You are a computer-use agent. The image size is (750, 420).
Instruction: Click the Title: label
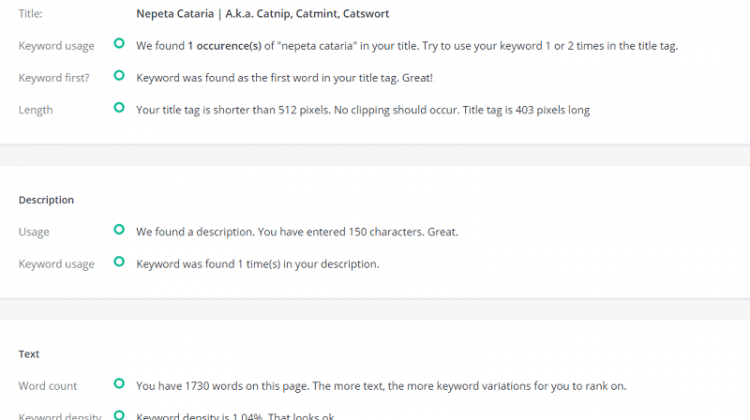coord(31,14)
